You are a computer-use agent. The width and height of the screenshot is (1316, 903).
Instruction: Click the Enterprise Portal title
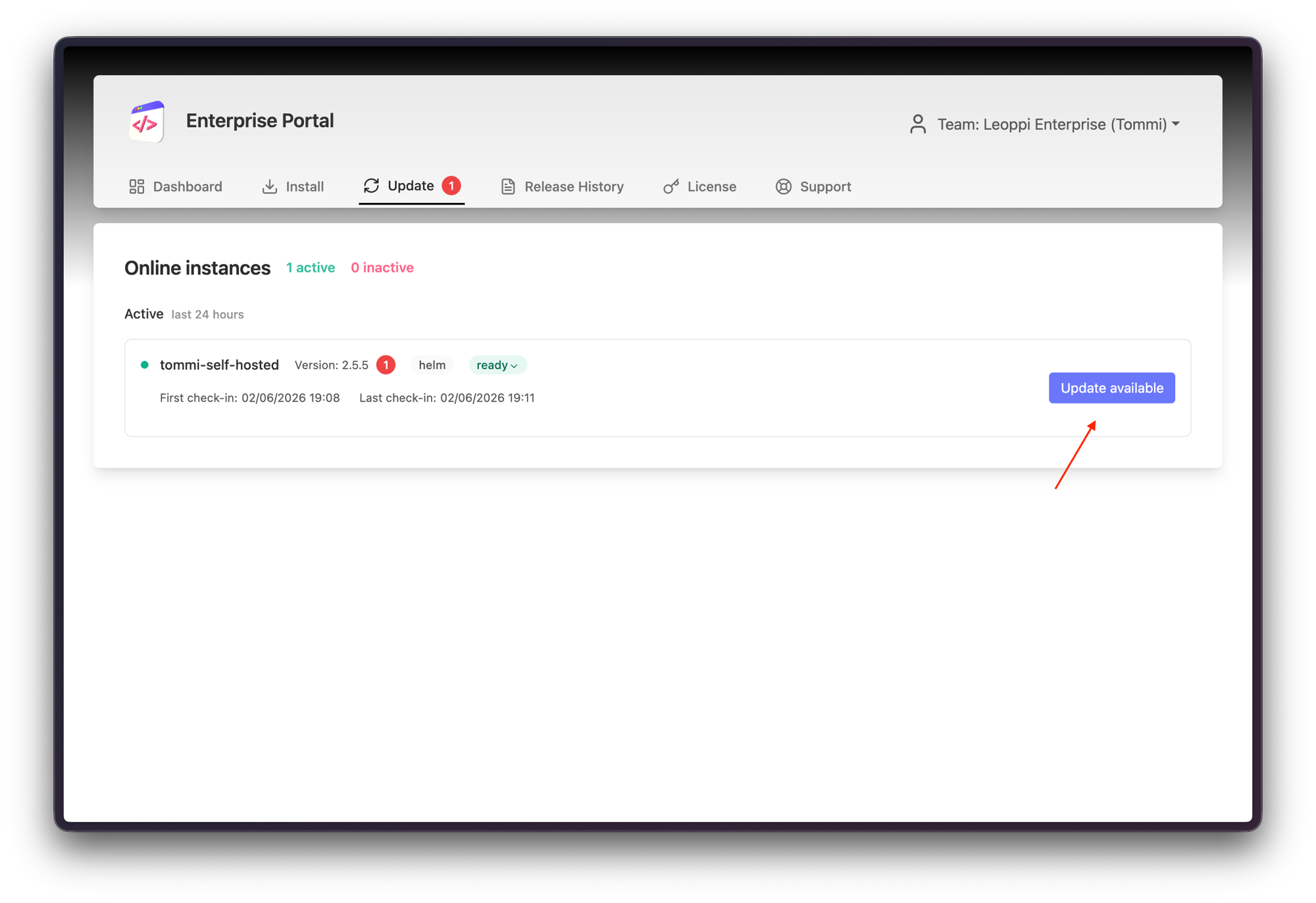click(x=260, y=120)
